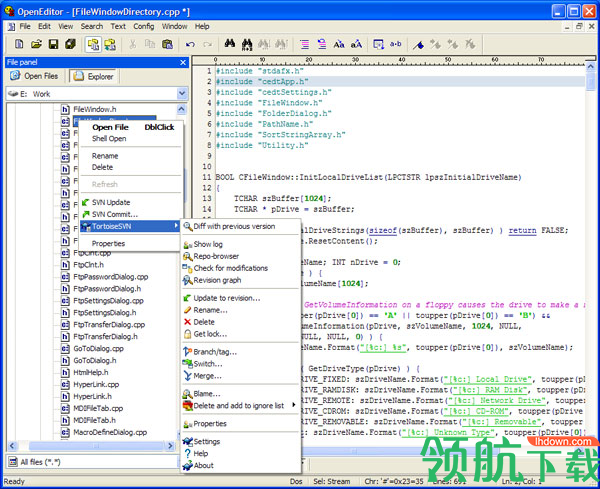Click the 'Aa' change case icon
The height and width of the screenshot is (489, 600).
coord(339,44)
